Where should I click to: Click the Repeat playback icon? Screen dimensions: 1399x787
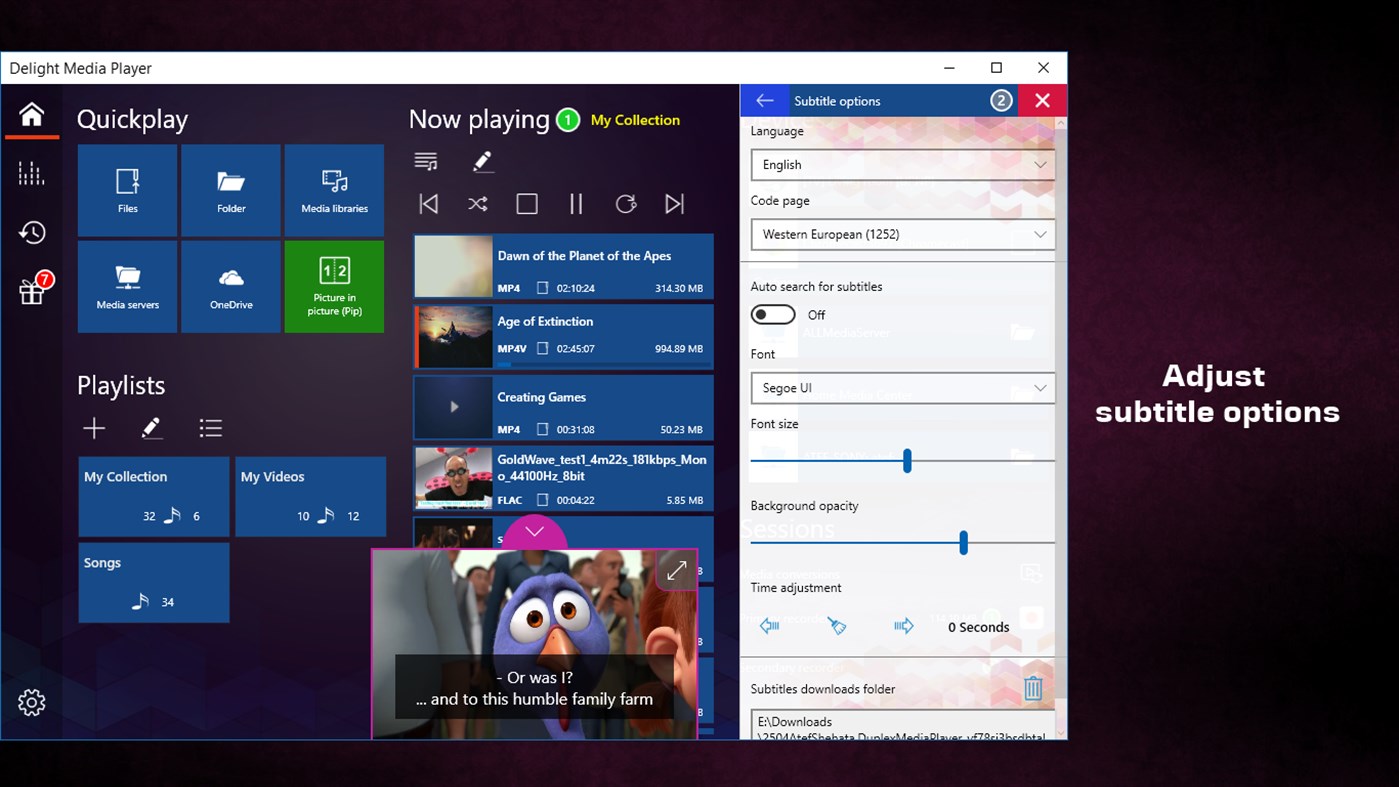(626, 203)
